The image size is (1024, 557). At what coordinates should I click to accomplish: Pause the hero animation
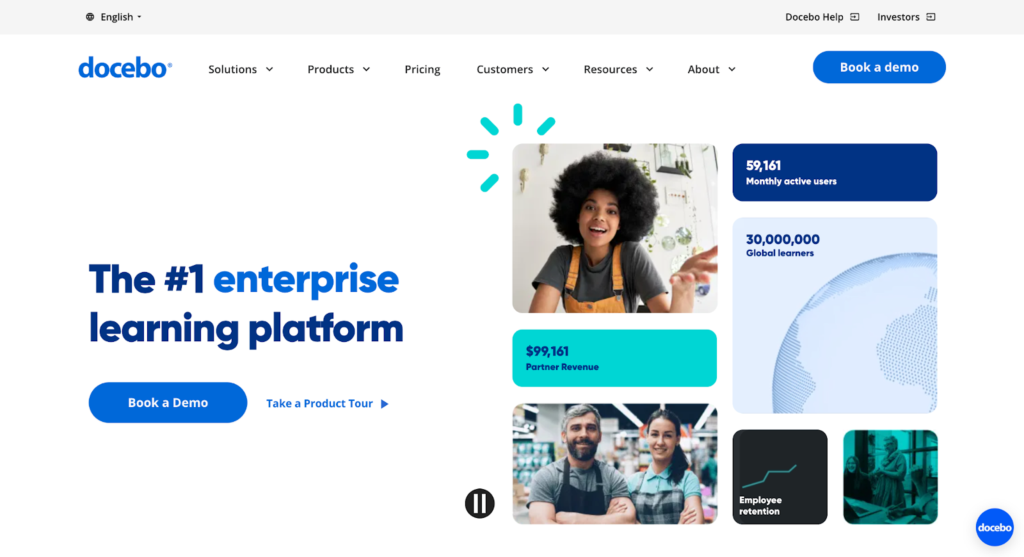pyautogui.click(x=479, y=503)
